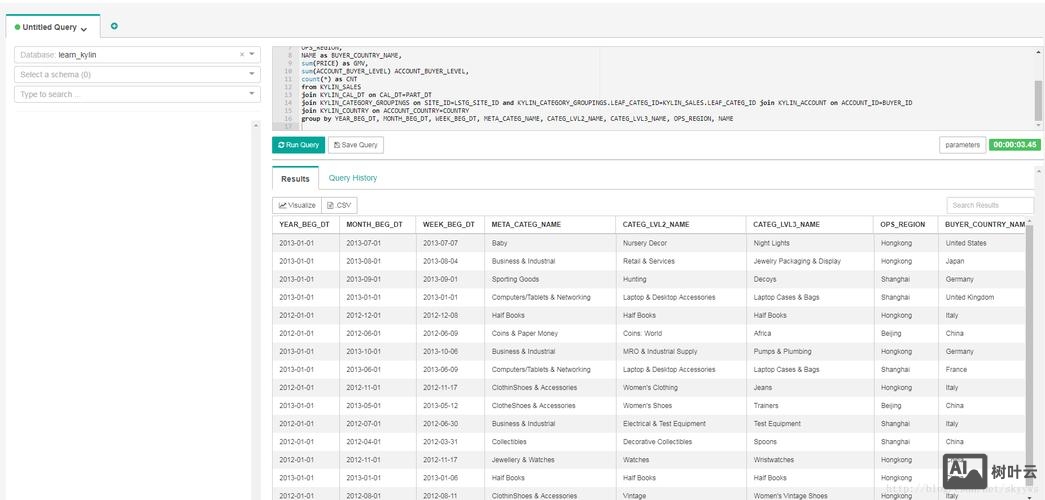Screen dimensions: 1045x500
Task: Click the META_CATEG_NAME column header
Action: tap(526, 225)
